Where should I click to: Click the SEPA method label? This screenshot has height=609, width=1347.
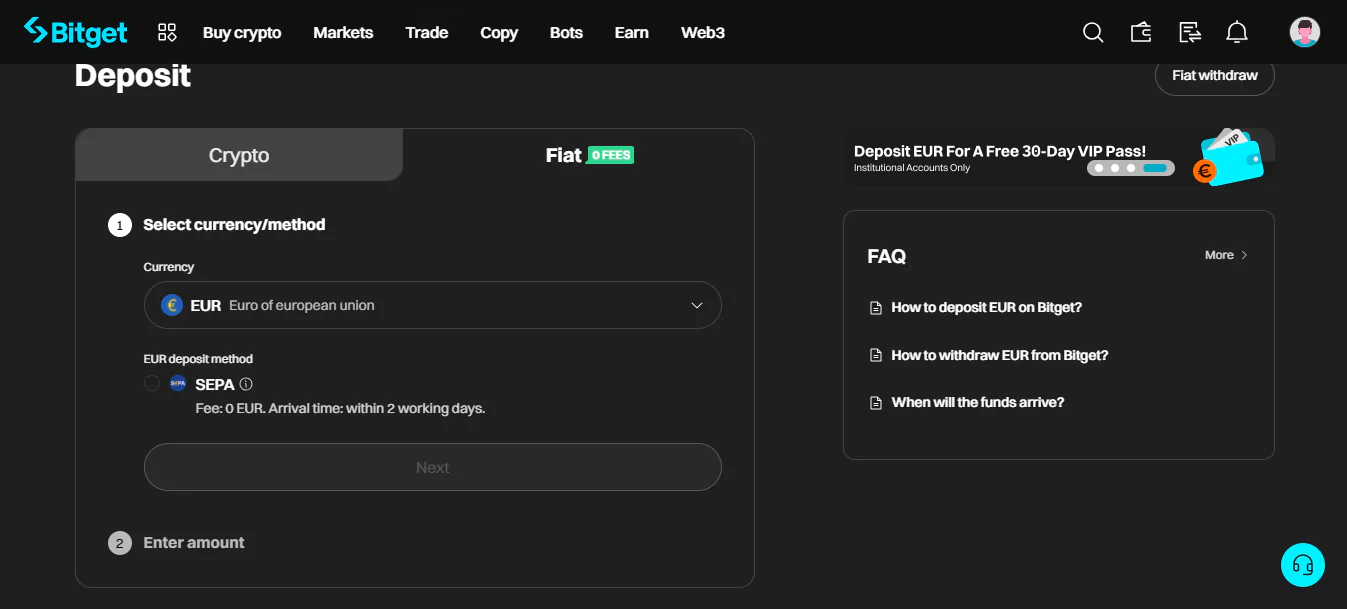[215, 384]
